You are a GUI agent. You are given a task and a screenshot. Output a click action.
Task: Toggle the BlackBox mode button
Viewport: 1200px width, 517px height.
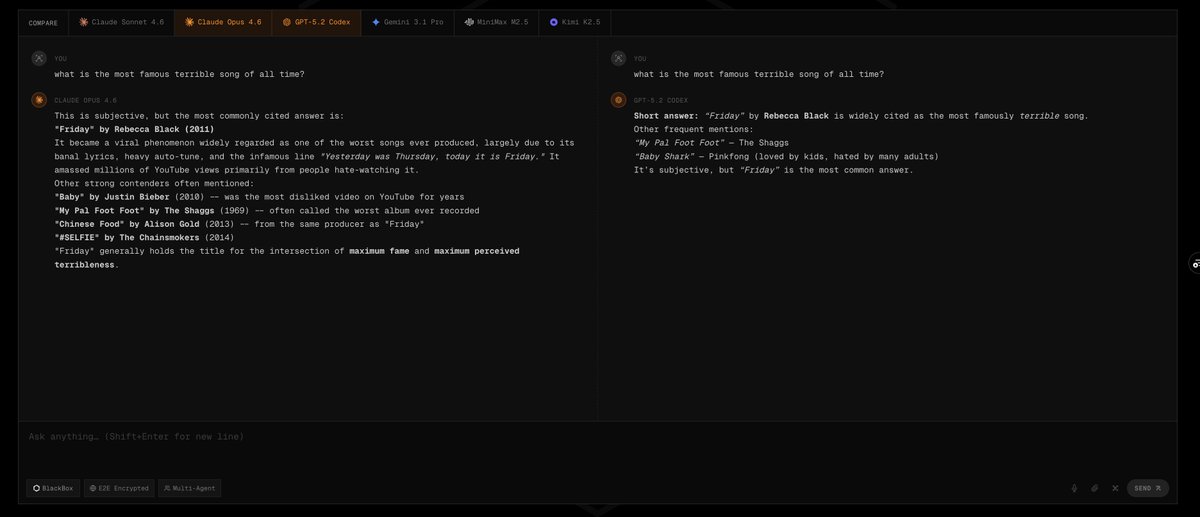pyautogui.click(x=53, y=488)
